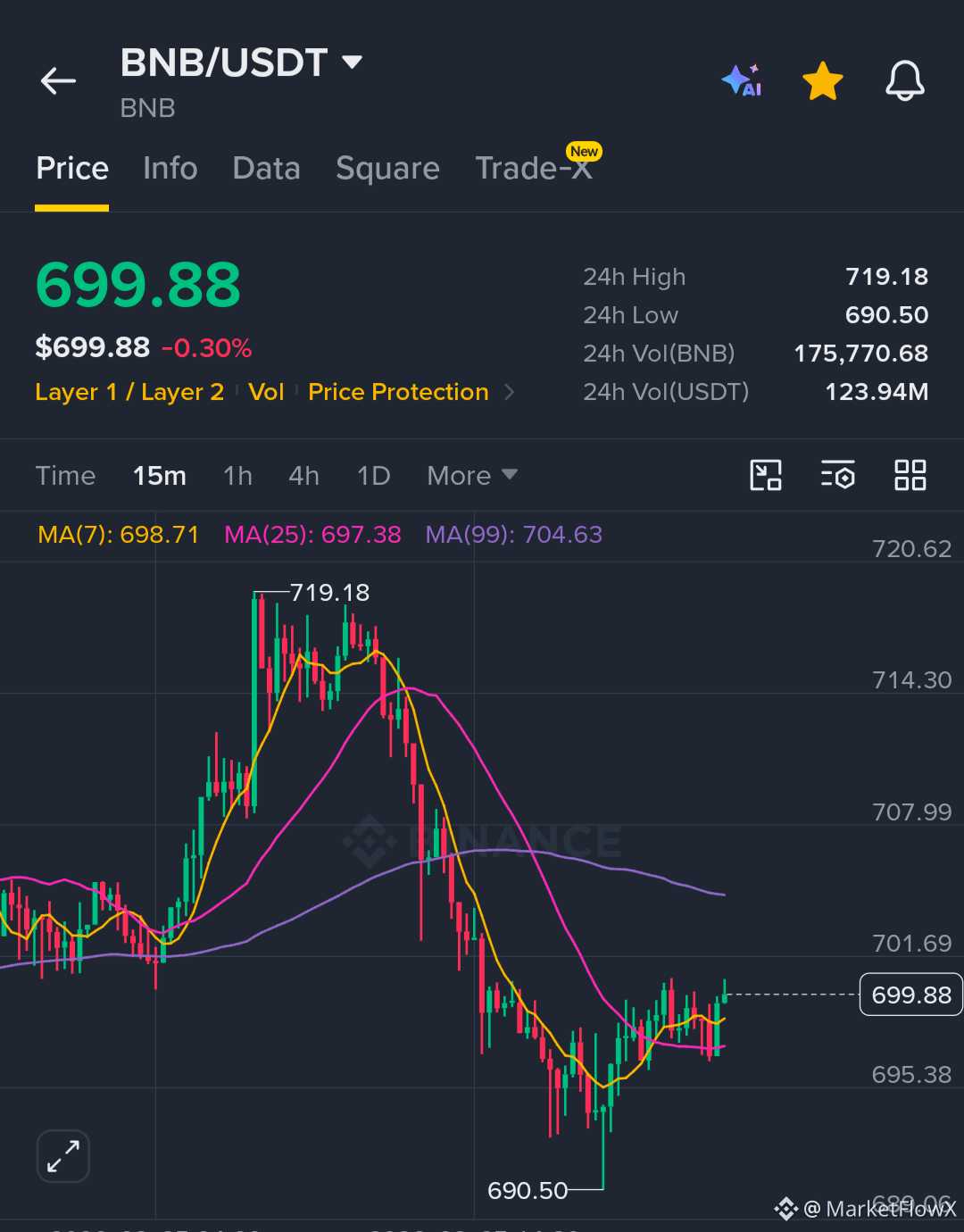The width and height of the screenshot is (964, 1232).
Task: Open the chart grid layout icon
Action: coord(910,475)
